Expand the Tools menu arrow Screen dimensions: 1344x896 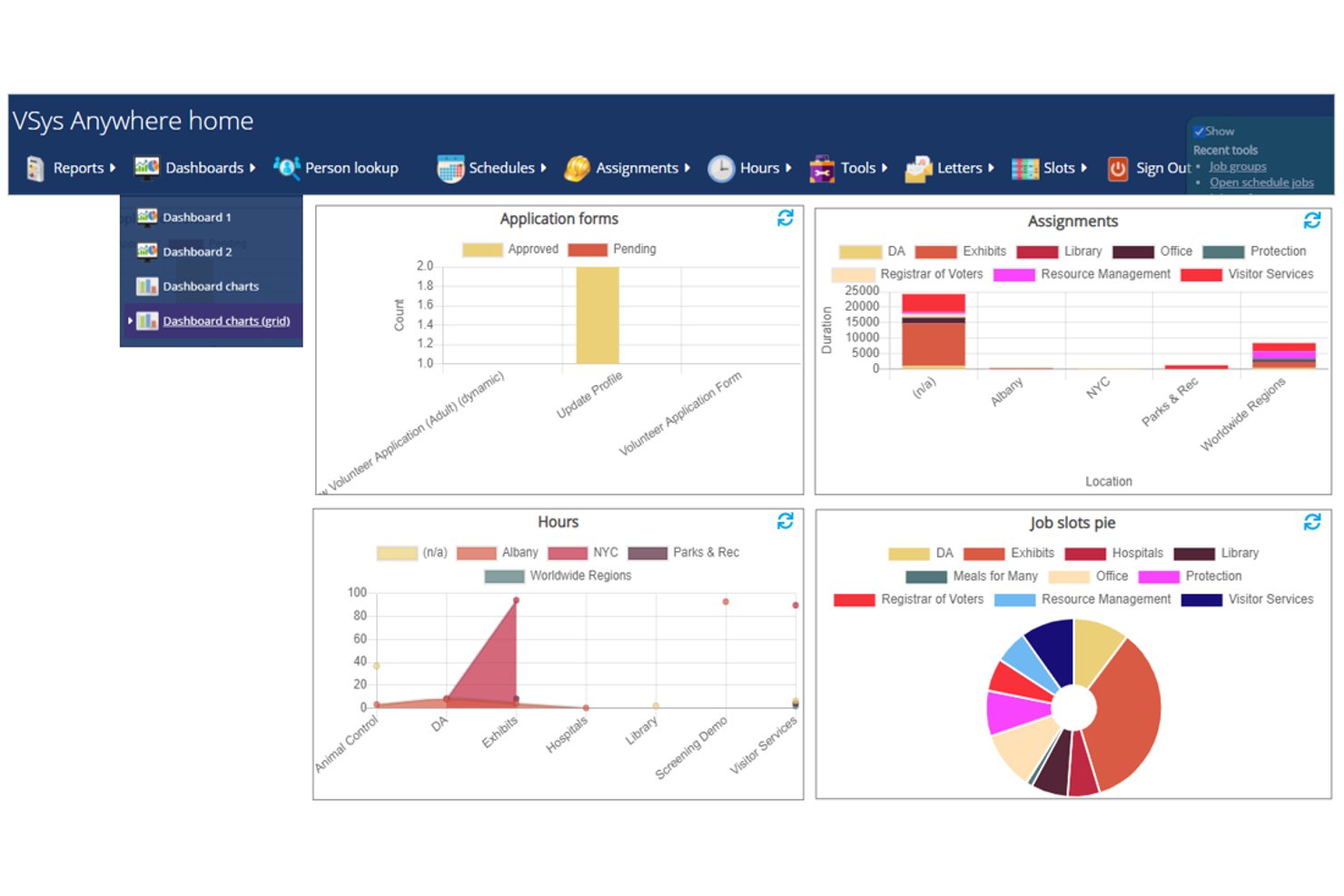884,168
